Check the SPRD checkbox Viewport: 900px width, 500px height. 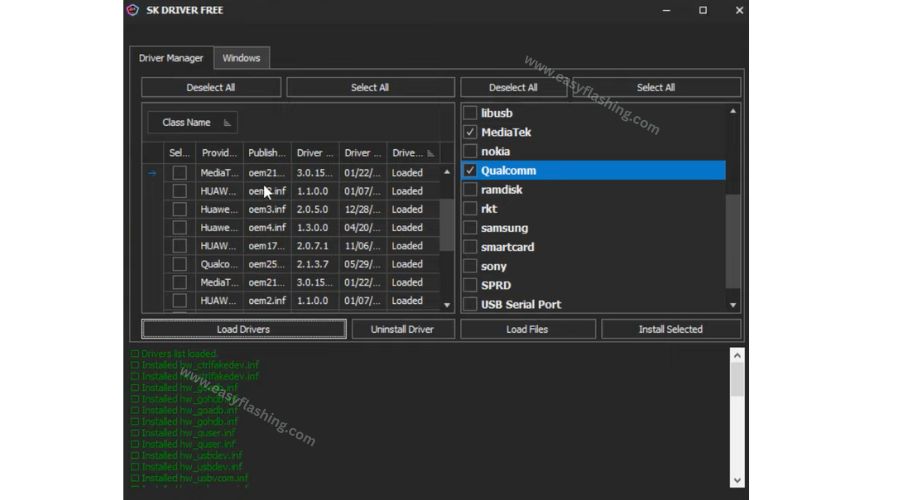[470, 285]
